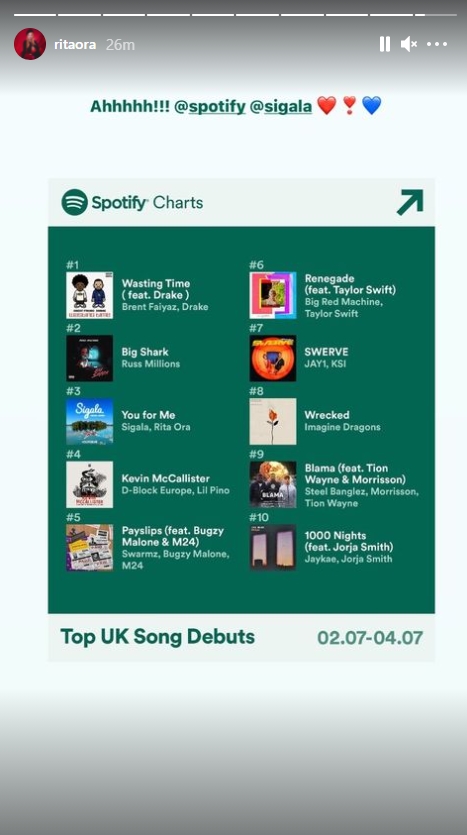Image resolution: width=467 pixels, height=835 pixels.
Task: Select the SWERVE orange cover art
Action: tap(273, 358)
